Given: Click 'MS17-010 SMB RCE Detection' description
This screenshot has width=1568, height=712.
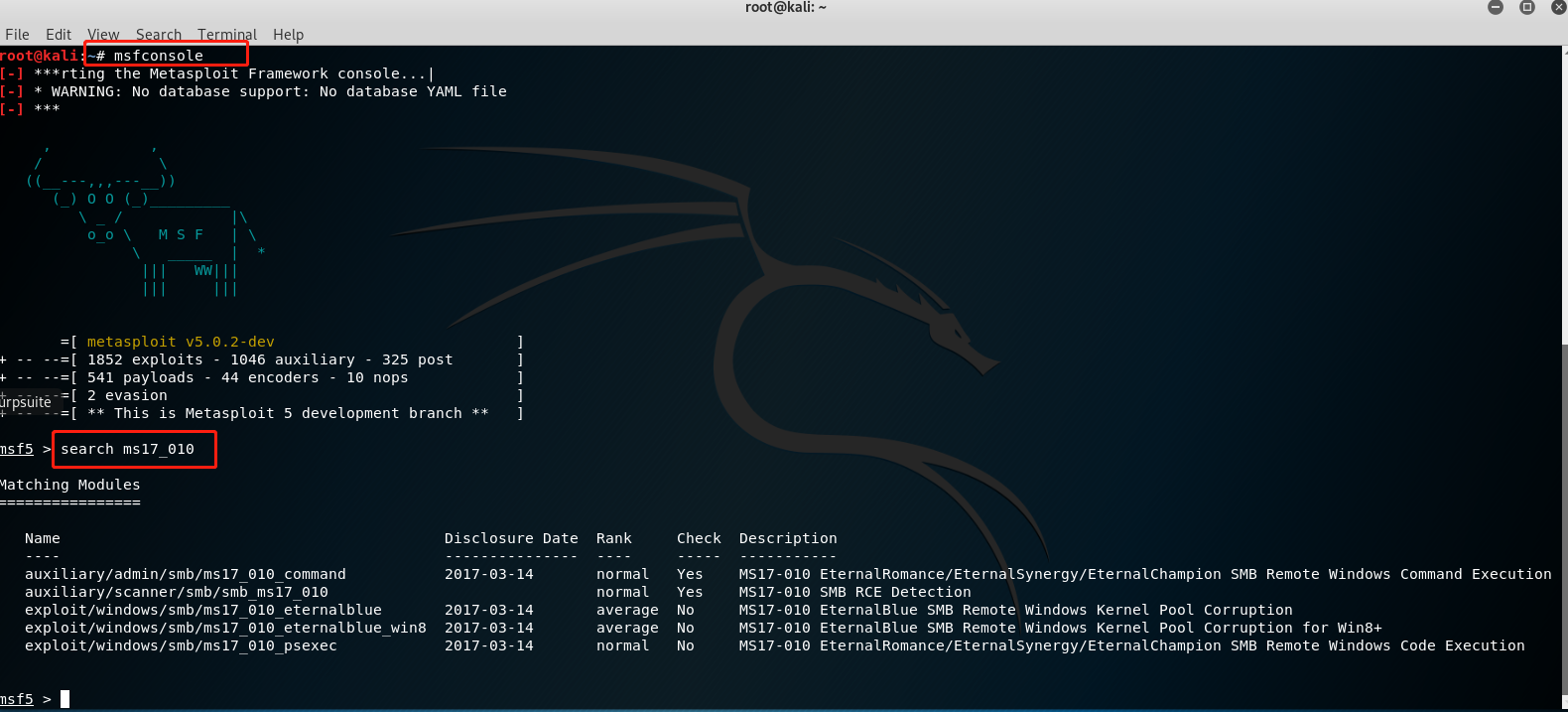Looking at the screenshot, I should (x=855, y=592).
